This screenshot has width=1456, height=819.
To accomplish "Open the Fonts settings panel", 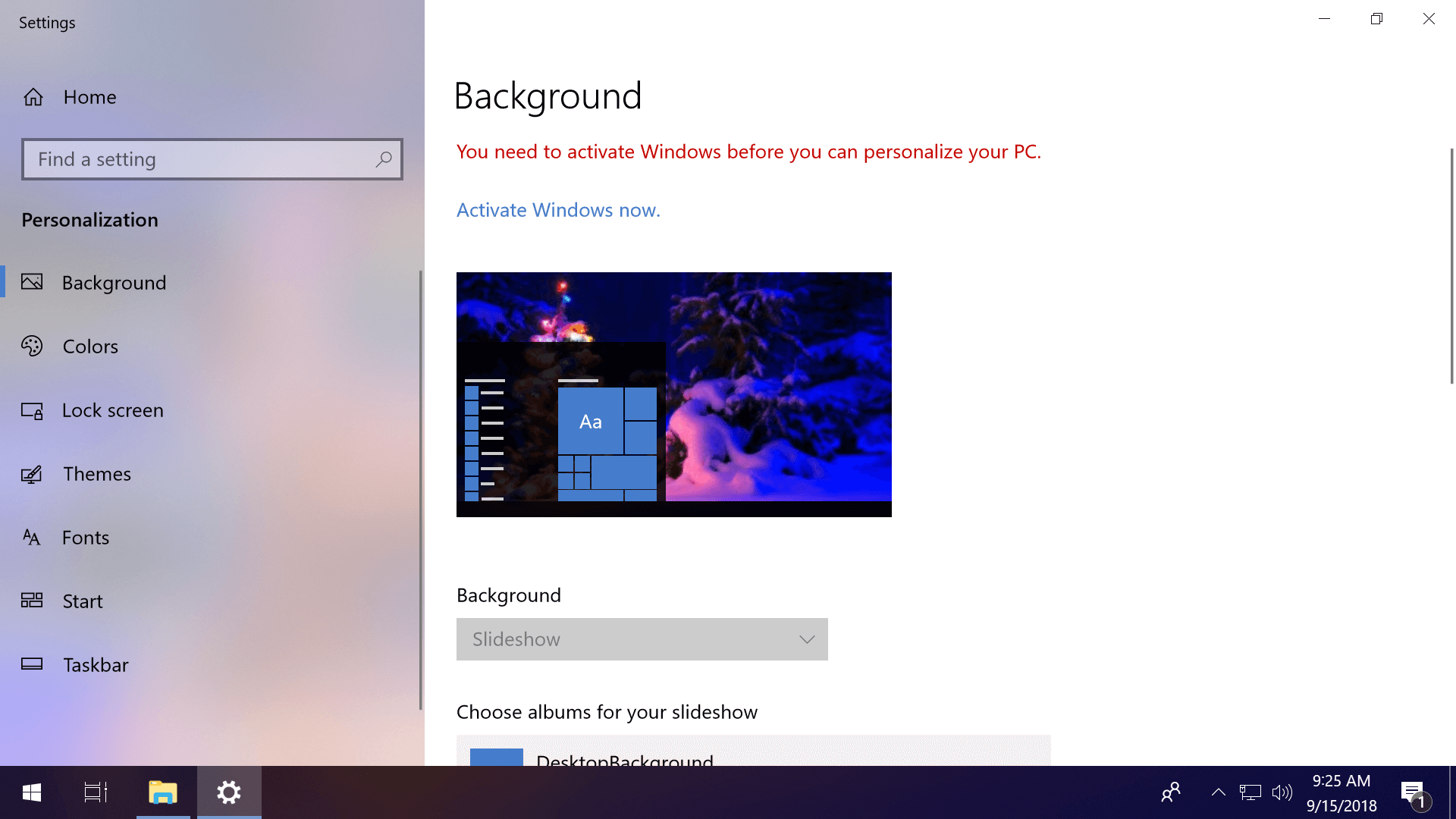I will click(85, 537).
